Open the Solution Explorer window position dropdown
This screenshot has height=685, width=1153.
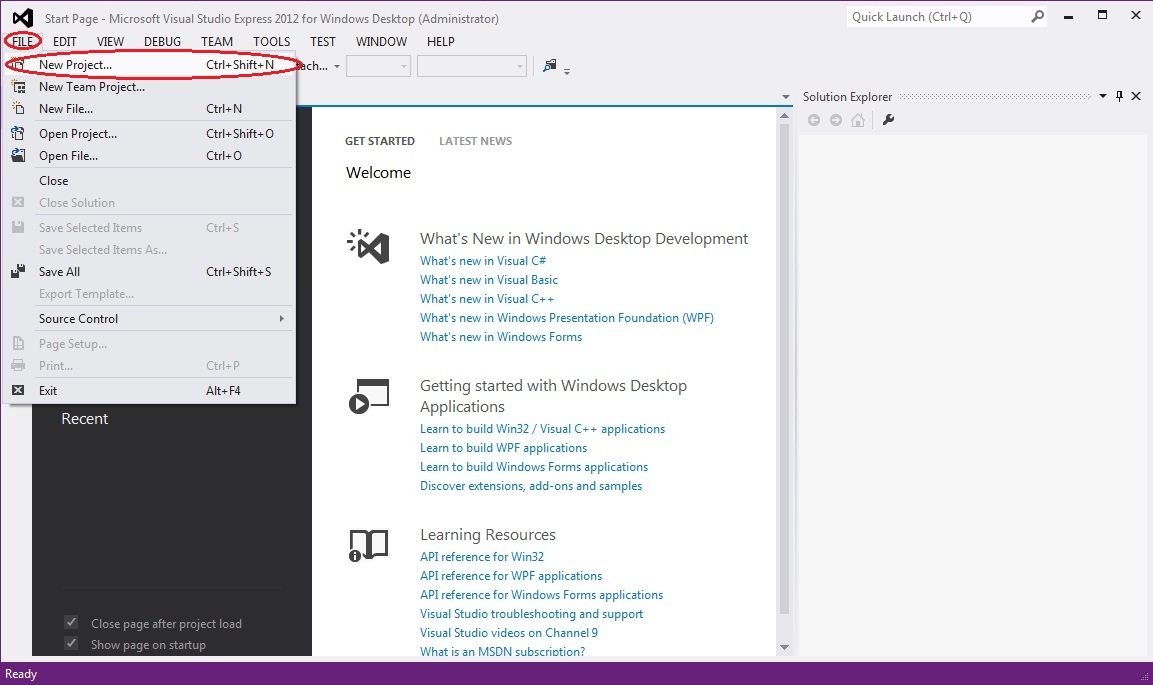pyautogui.click(x=1103, y=97)
